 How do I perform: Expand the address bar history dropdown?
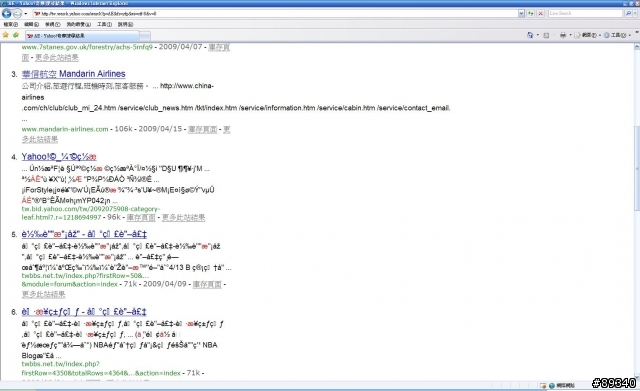click(521, 13)
